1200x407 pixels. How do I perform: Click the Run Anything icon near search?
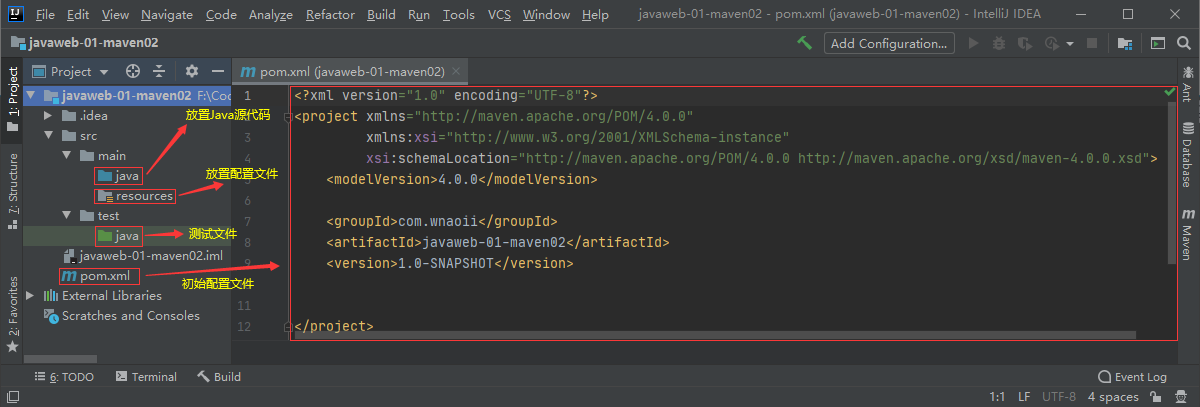[x=1157, y=43]
